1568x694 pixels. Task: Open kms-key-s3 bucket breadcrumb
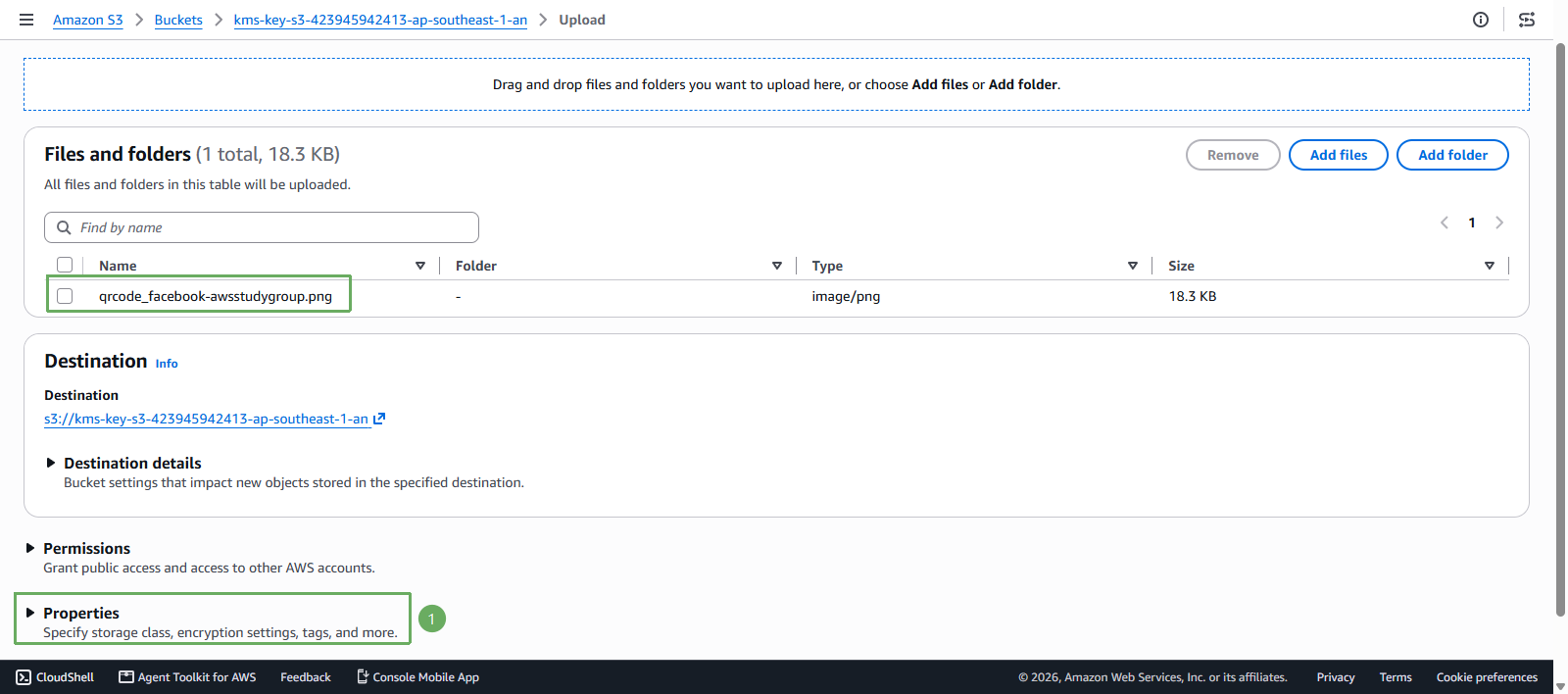pyautogui.click(x=380, y=20)
